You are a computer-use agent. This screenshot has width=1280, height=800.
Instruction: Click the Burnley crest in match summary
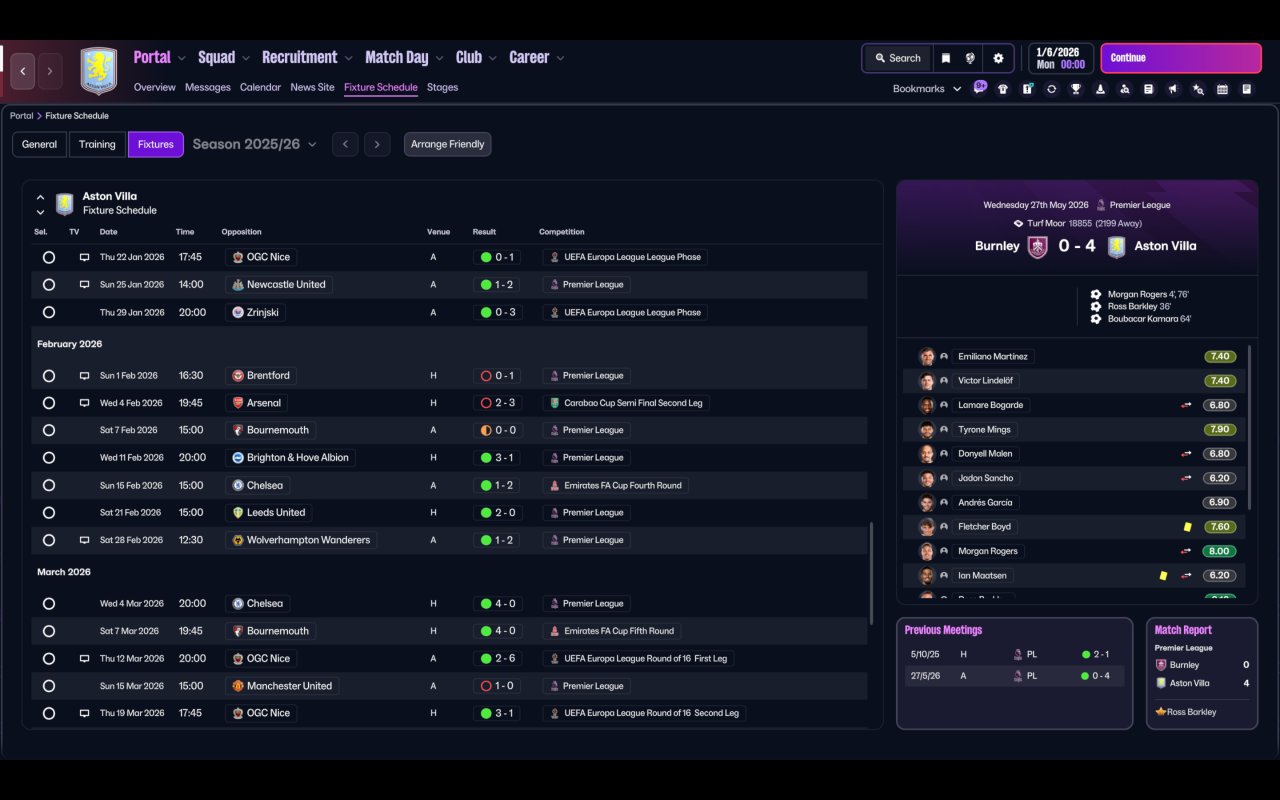pyautogui.click(x=1038, y=246)
